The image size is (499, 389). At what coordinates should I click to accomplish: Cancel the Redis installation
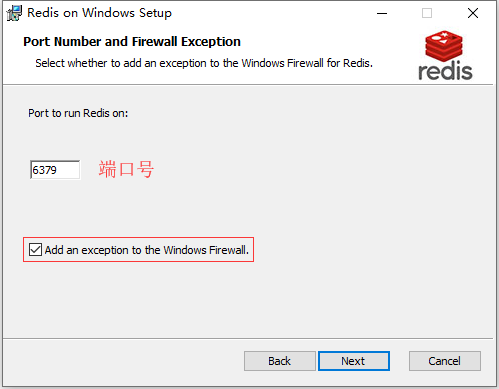(445, 361)
